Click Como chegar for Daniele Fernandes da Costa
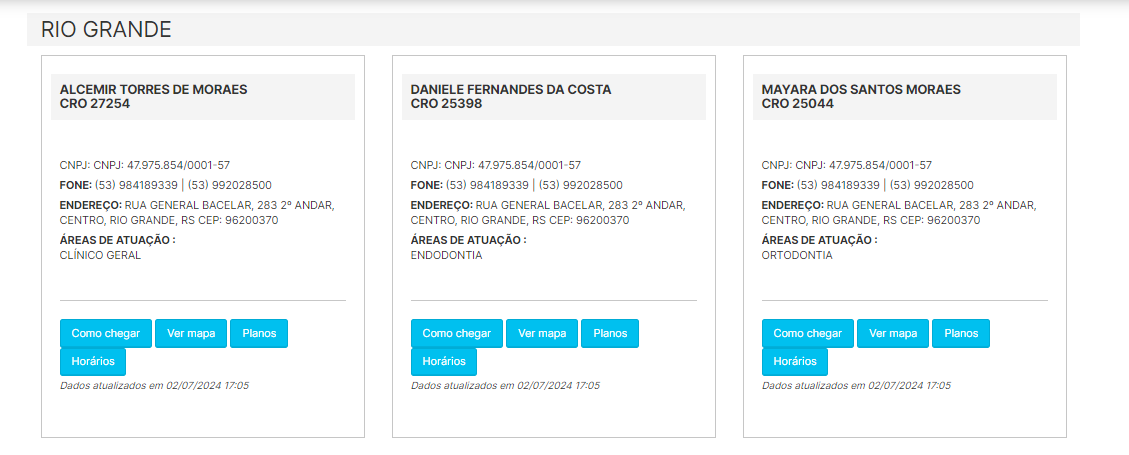 point(457,333)
